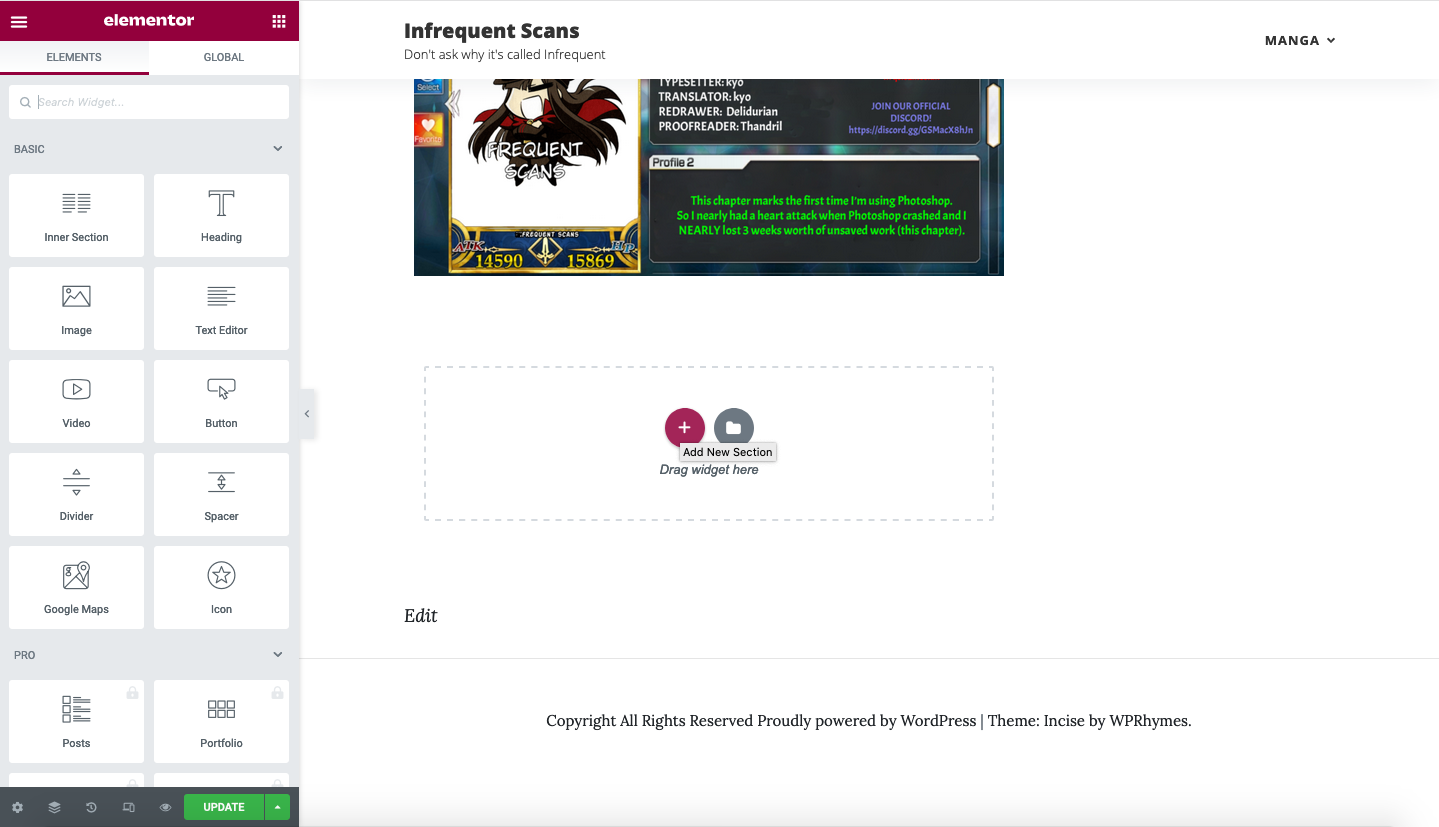Click the Search Widget input field
This screenshot has width=1439, height=827.
149,102
